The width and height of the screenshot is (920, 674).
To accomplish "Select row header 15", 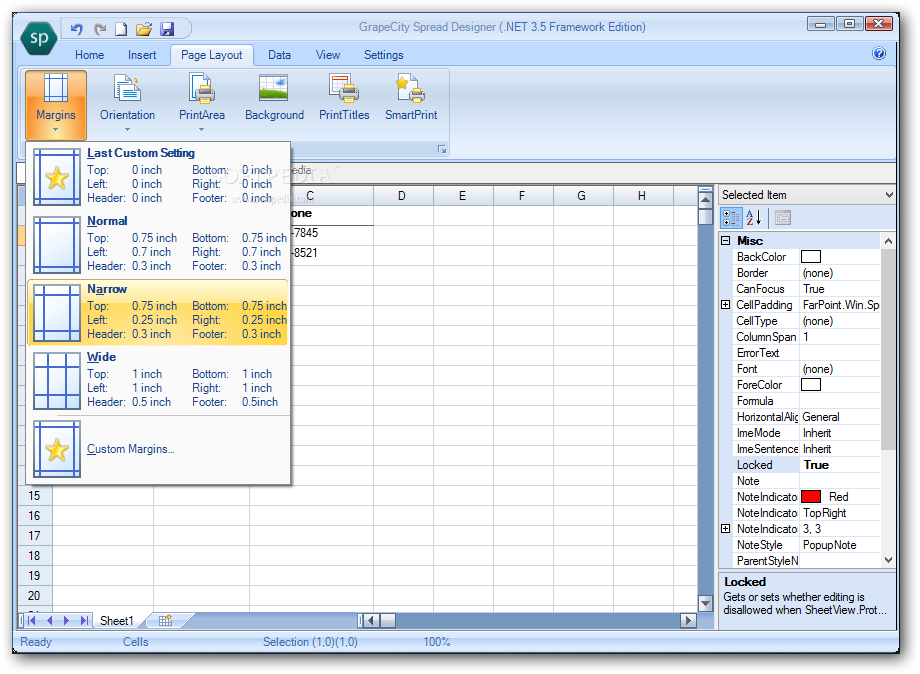I will [35, 496].
